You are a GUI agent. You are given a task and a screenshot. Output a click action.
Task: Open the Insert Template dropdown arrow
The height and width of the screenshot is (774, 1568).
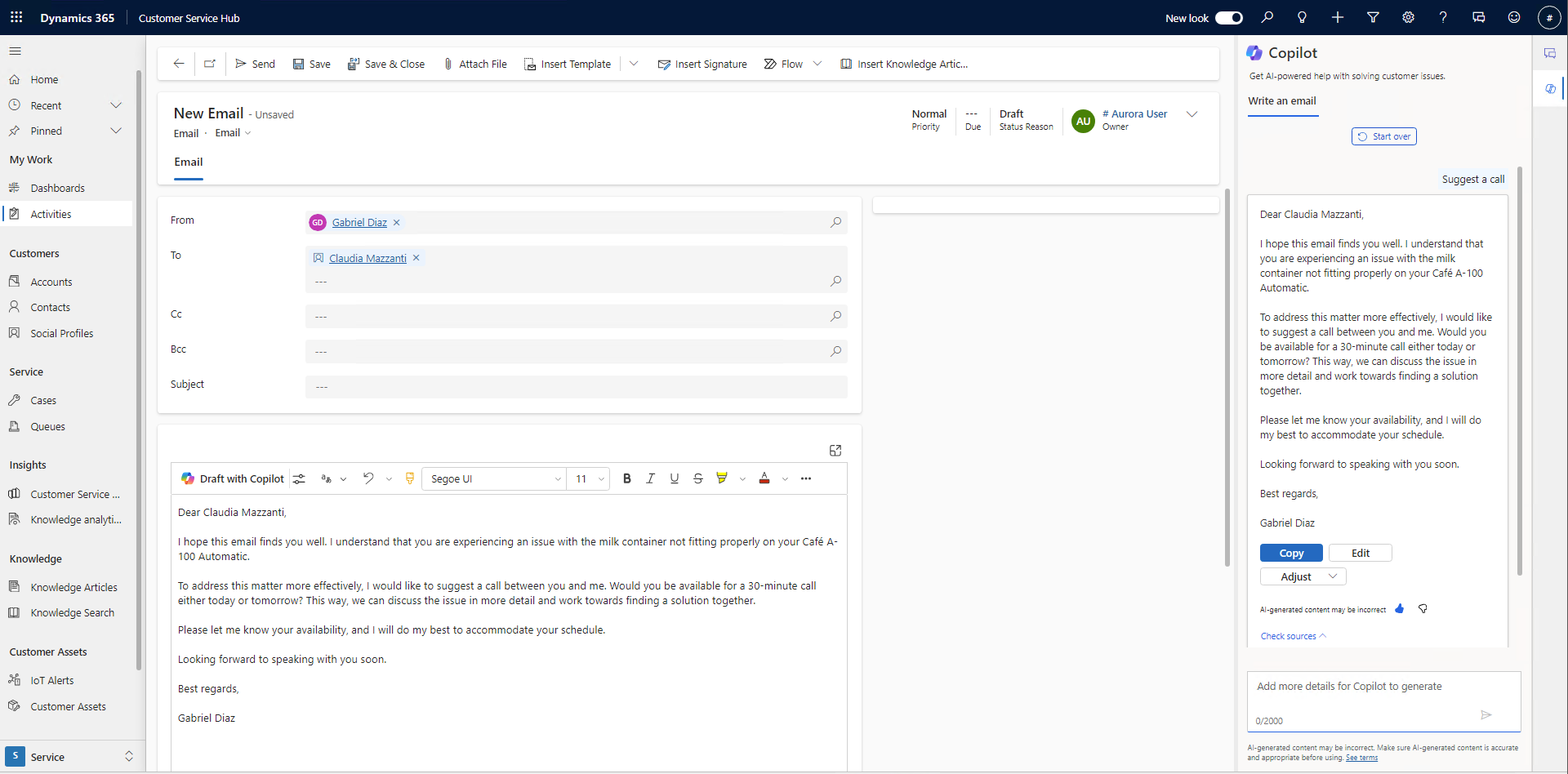(634, 64)
